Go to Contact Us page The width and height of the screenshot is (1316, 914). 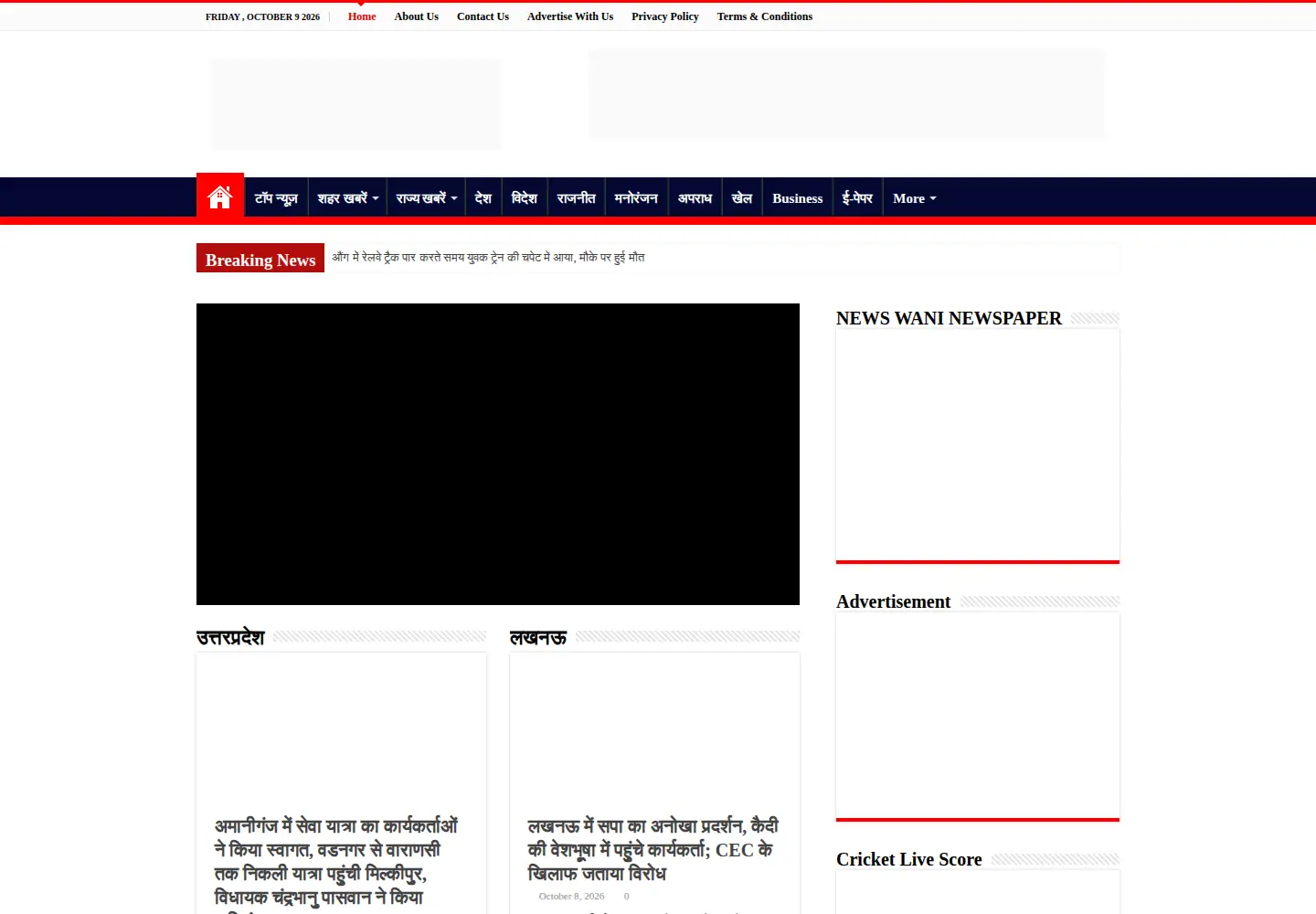click(483, 16)
